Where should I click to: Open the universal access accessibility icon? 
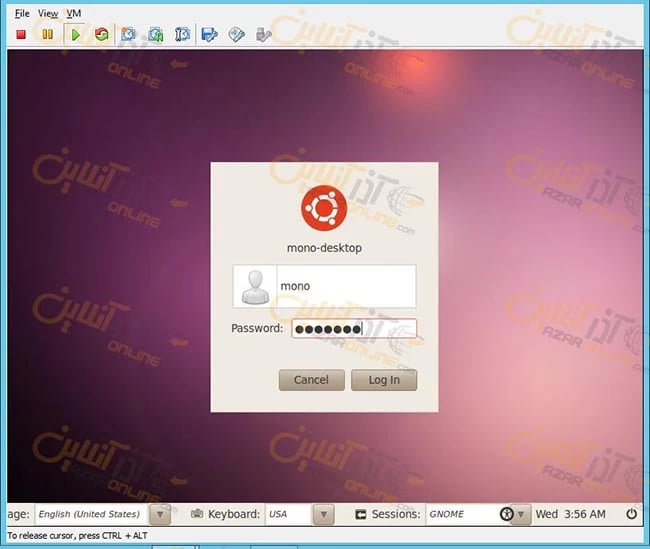pyautogui.click(x=507, y=514)
